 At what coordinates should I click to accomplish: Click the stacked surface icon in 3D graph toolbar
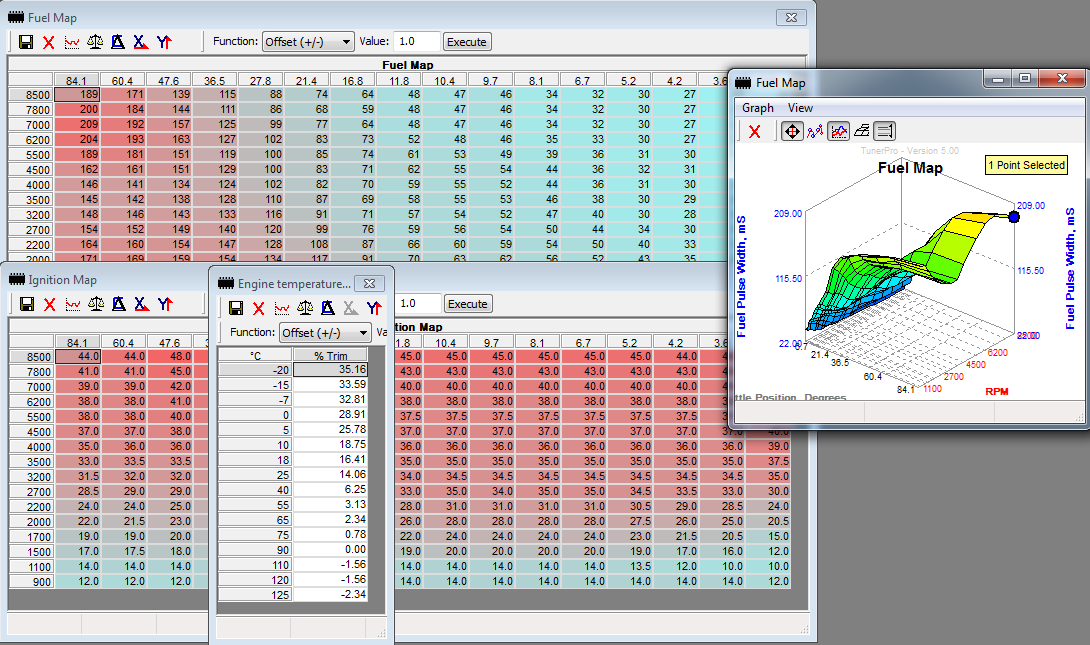point(860,131)
